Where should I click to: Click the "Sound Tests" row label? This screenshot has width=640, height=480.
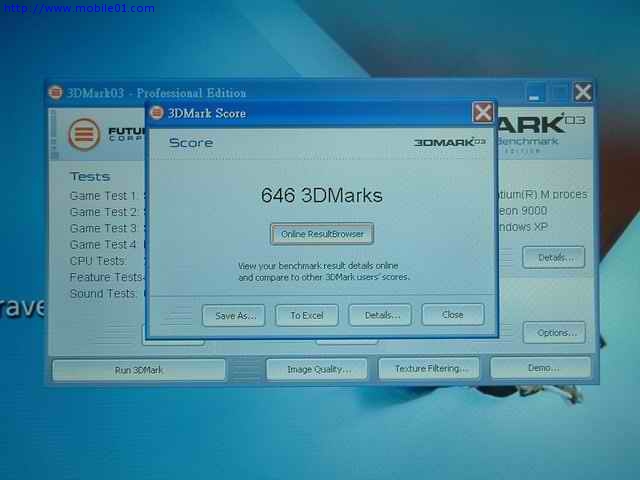tap(103, 293)
